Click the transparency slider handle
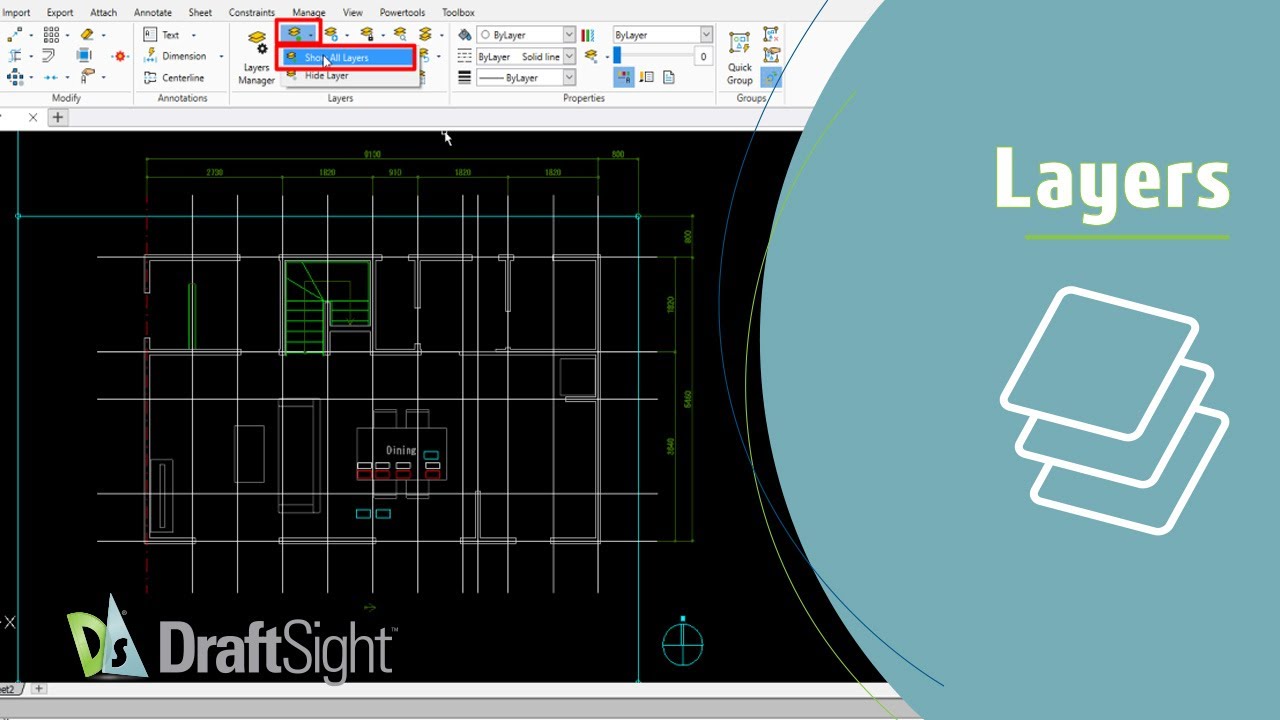The height and width of the screenshot is (720, 1280). point(617,57)
